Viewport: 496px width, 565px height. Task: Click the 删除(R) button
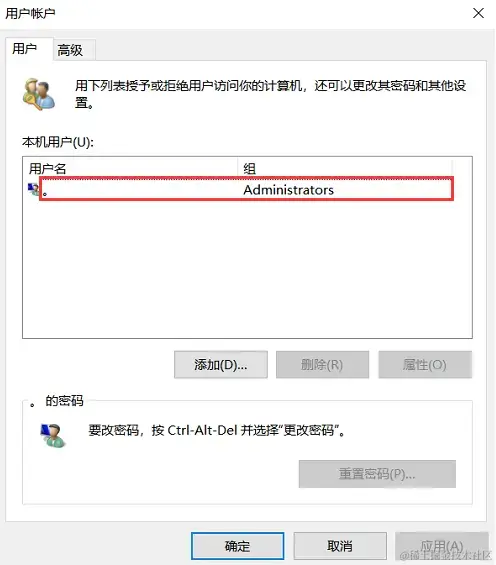pos(322,365)
